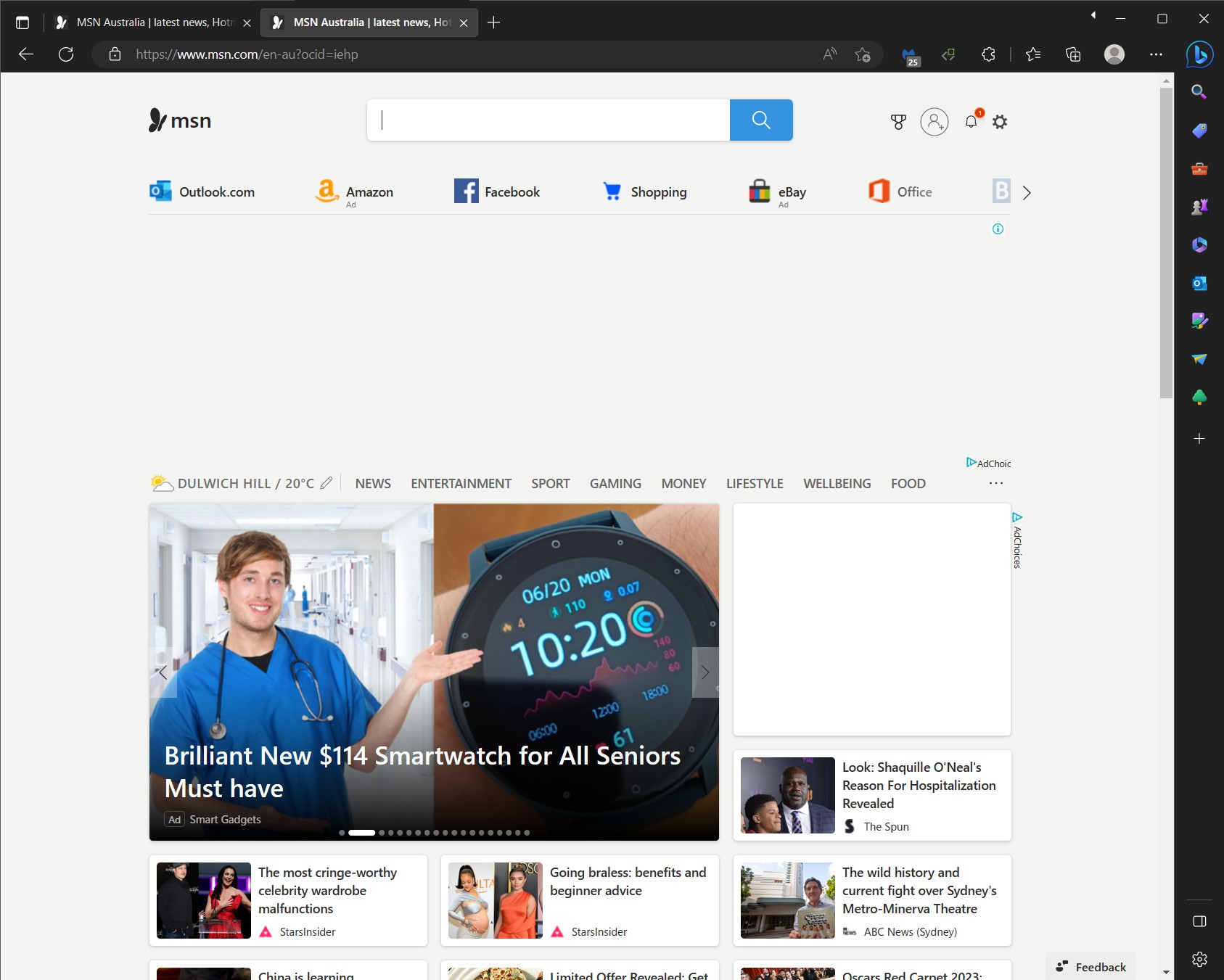Open Outlook in the Edge sidebar
This screenshot has height=980, width=1224.
1199,283
